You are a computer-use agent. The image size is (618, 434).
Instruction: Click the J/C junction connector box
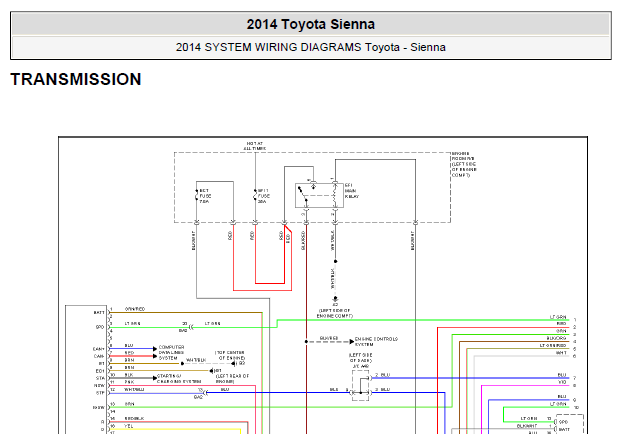(x=360, y=386)
